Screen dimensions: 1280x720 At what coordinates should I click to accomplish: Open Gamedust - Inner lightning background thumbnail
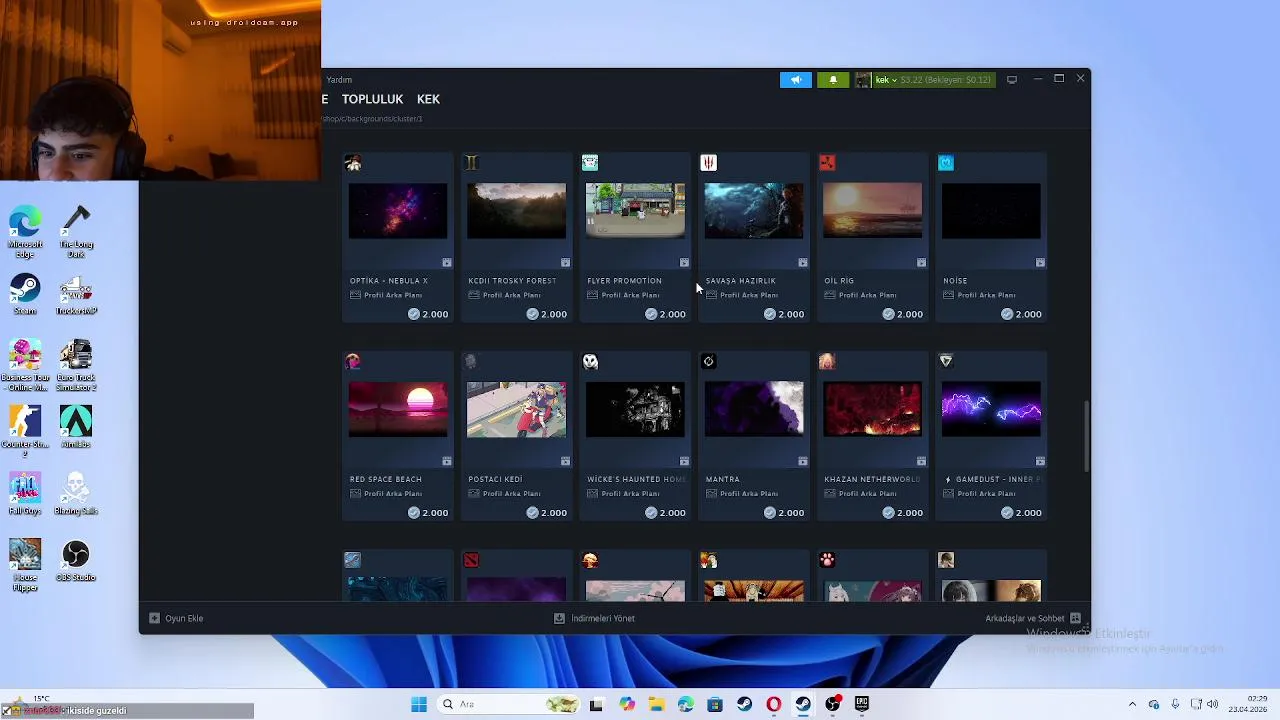(991, 409)
